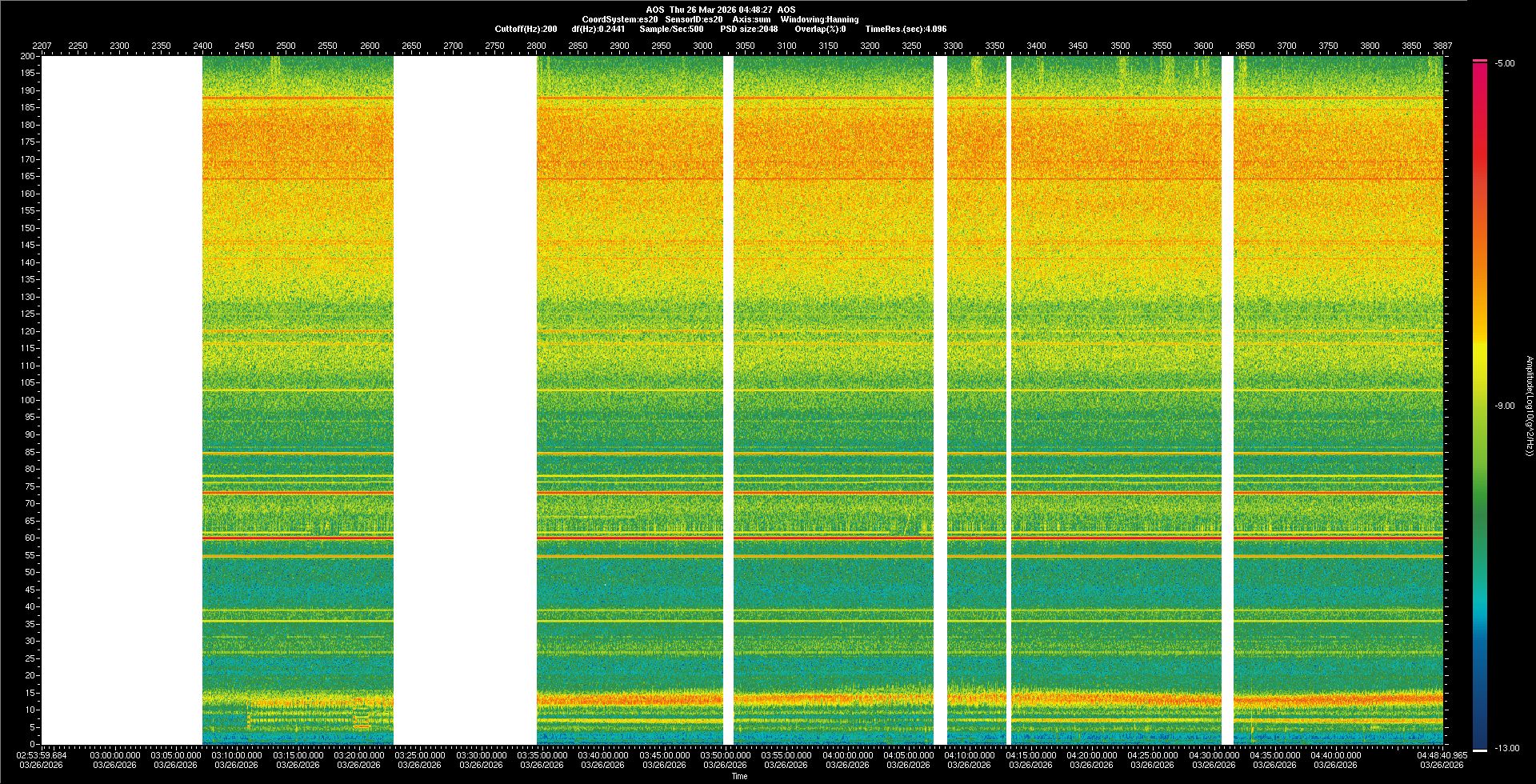The image size is (1536, 784).
Task: Click the -13.00 colorbar minimum label
Action: pos(1507,748)
